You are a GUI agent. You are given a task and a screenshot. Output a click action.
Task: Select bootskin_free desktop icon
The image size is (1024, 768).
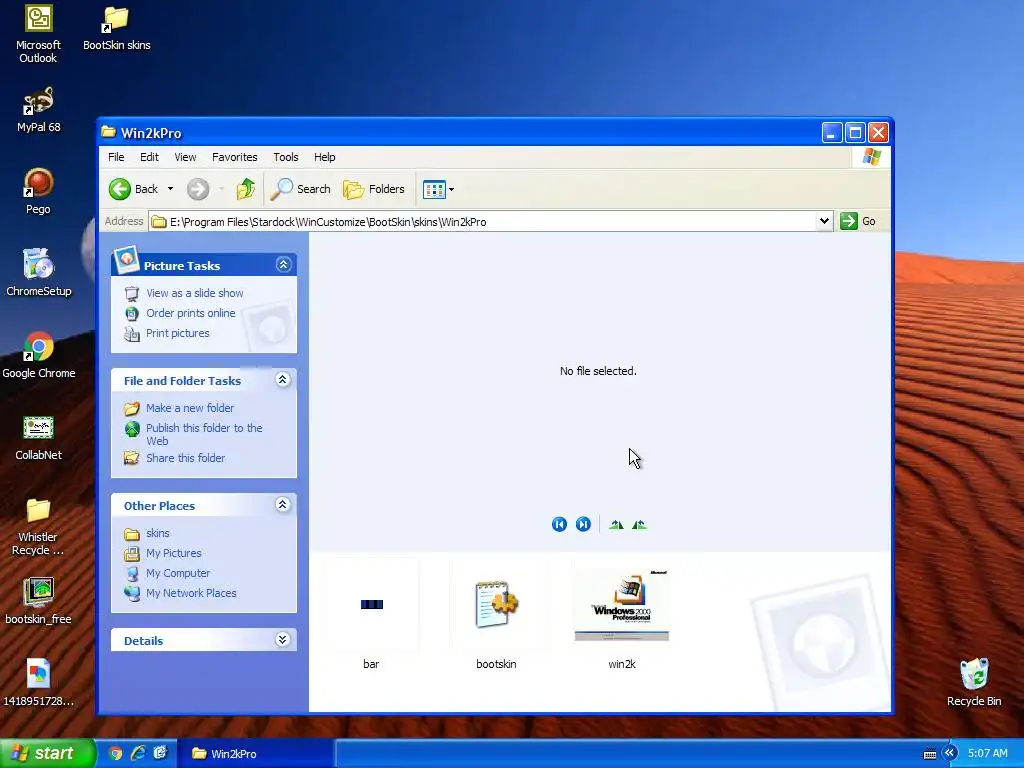(x=39, y=601)
